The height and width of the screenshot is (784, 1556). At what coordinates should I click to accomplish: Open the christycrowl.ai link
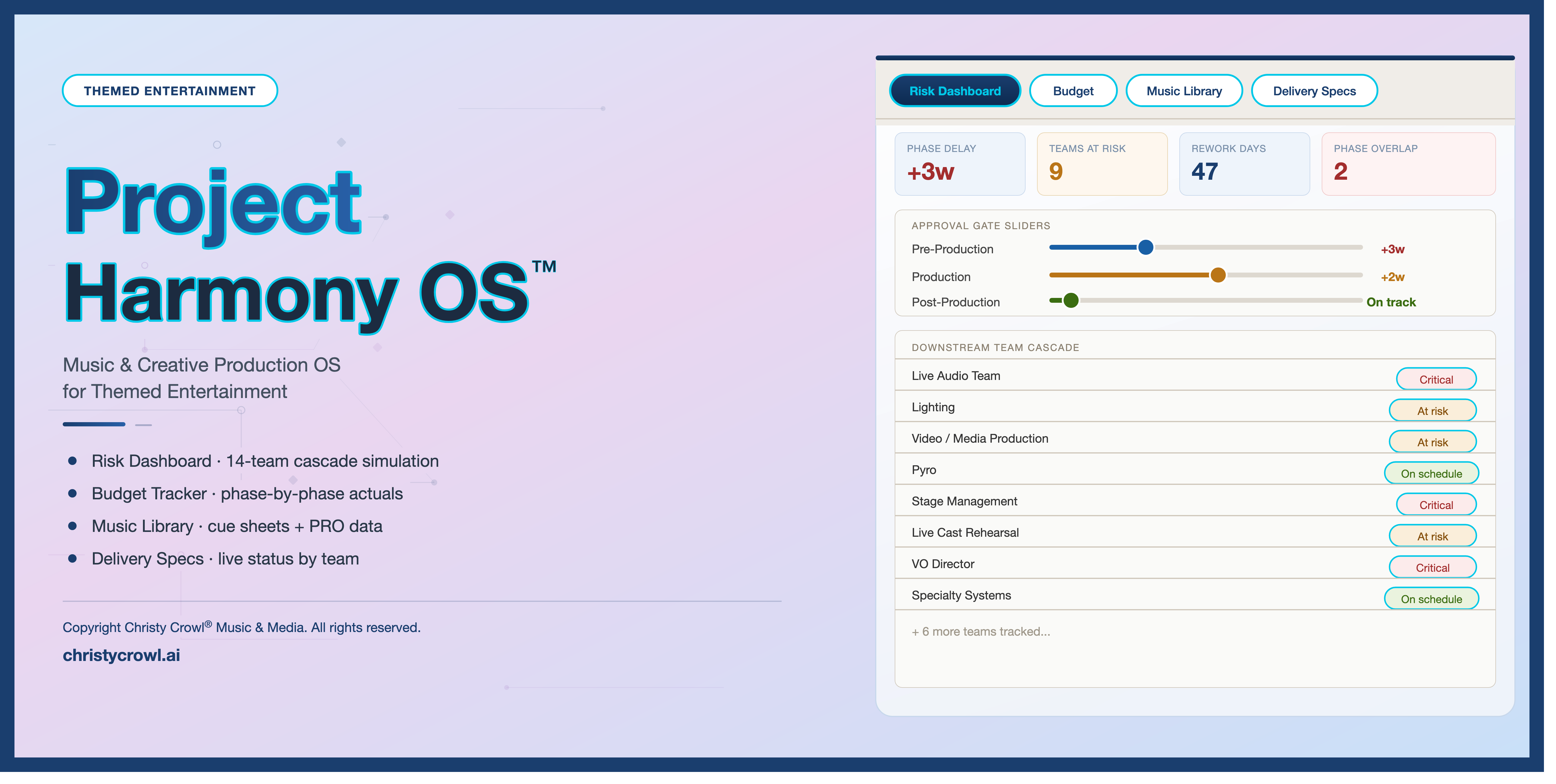click(122, 655)
